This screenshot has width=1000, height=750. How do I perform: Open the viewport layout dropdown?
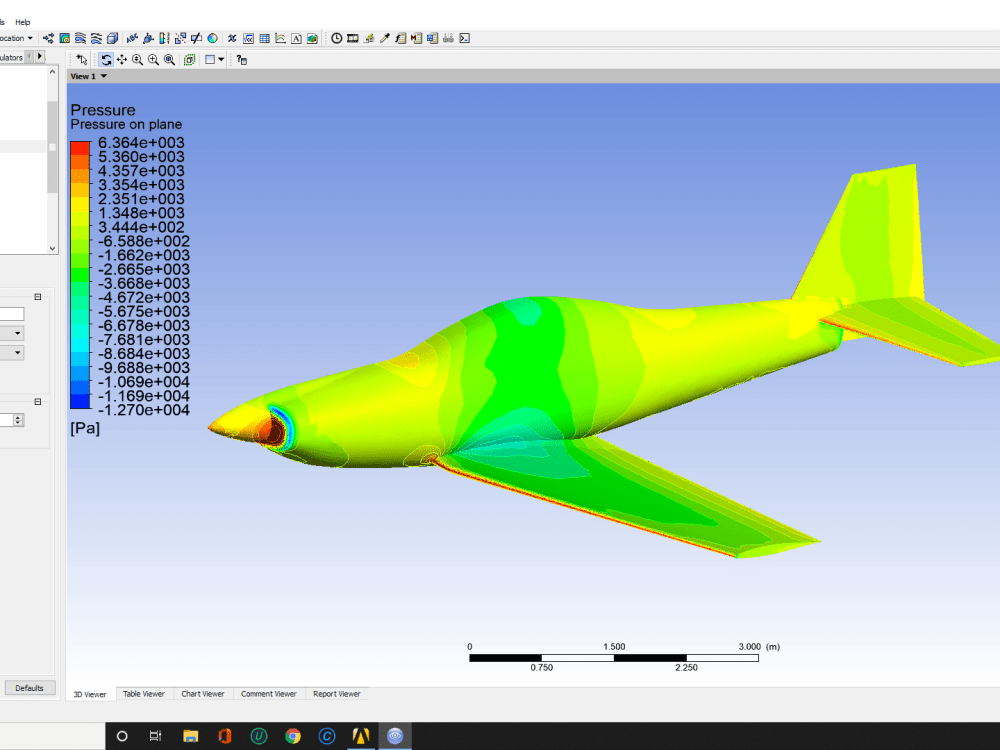click(x=221, y=59)
